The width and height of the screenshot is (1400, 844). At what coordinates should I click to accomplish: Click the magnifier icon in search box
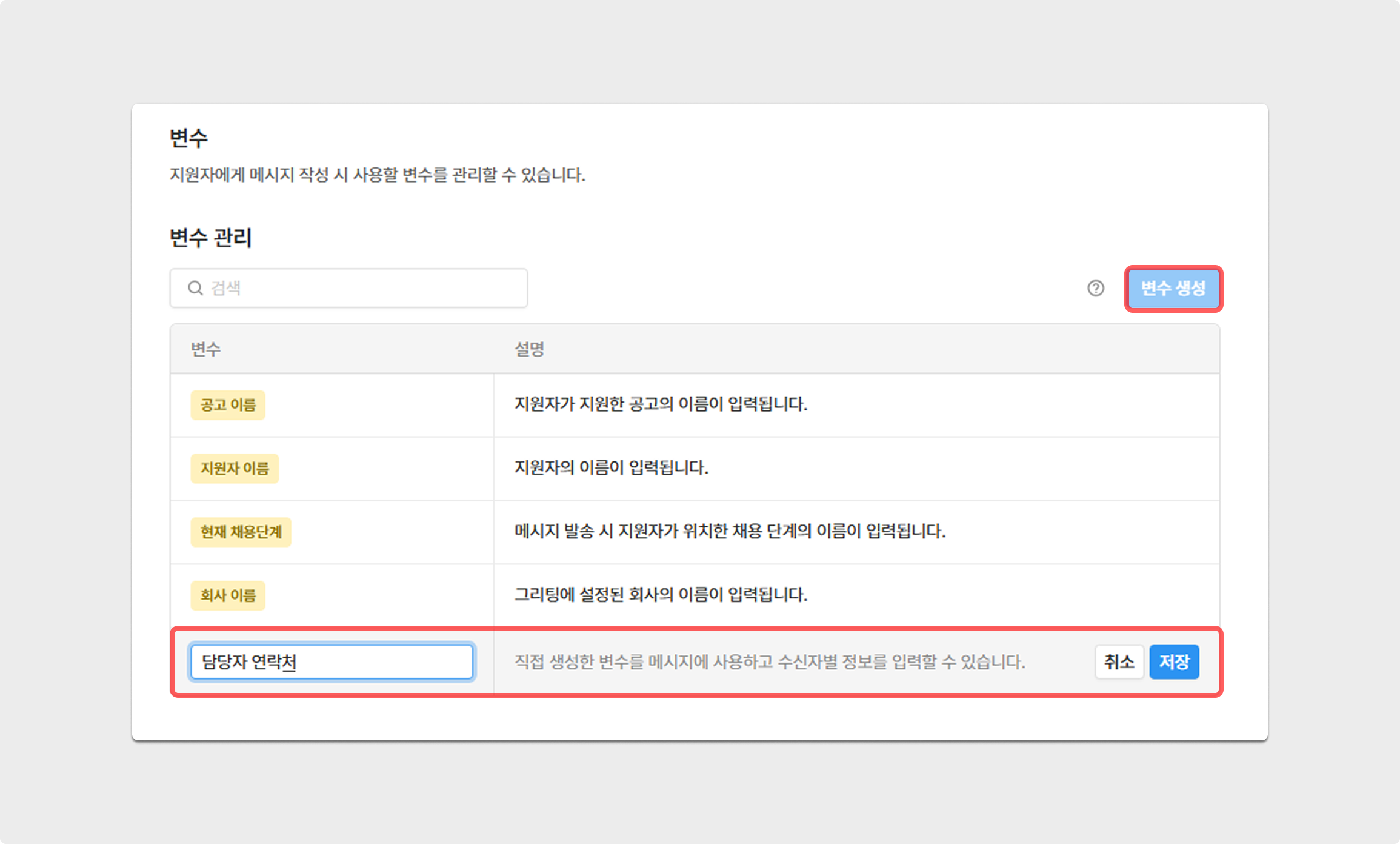point(195,288)
